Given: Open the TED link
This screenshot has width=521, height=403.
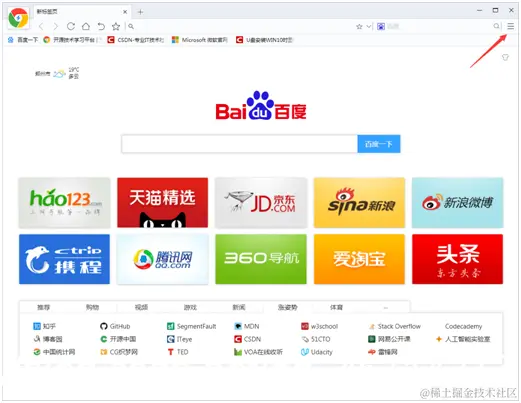Looking at the screenshot, I should (x=178, y=352).
